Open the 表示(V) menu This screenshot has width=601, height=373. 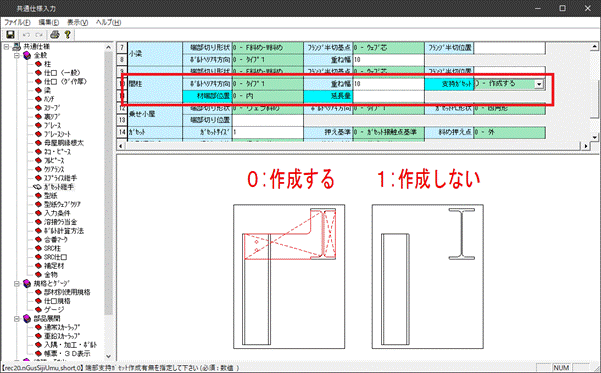point(77,22)
